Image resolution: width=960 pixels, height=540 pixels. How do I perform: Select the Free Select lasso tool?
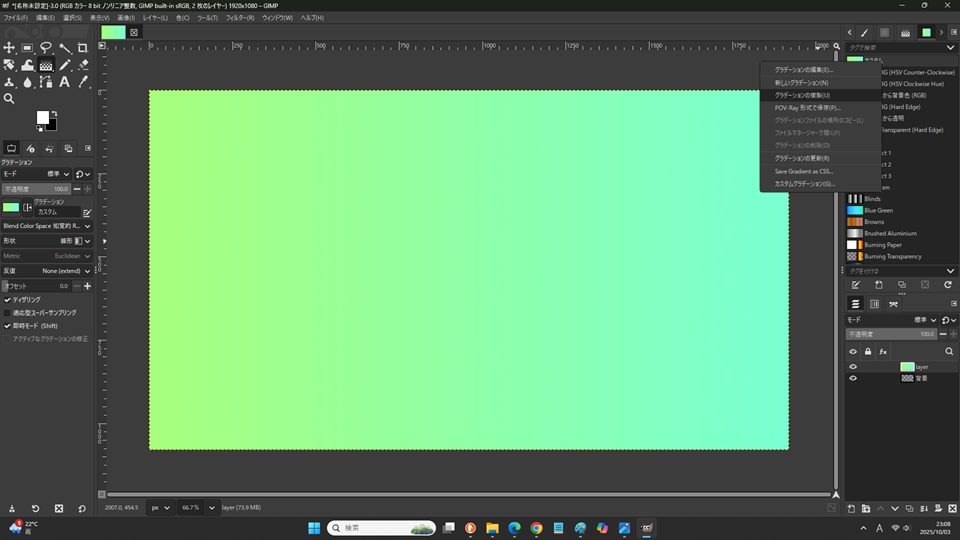click(x=46, y=48)
